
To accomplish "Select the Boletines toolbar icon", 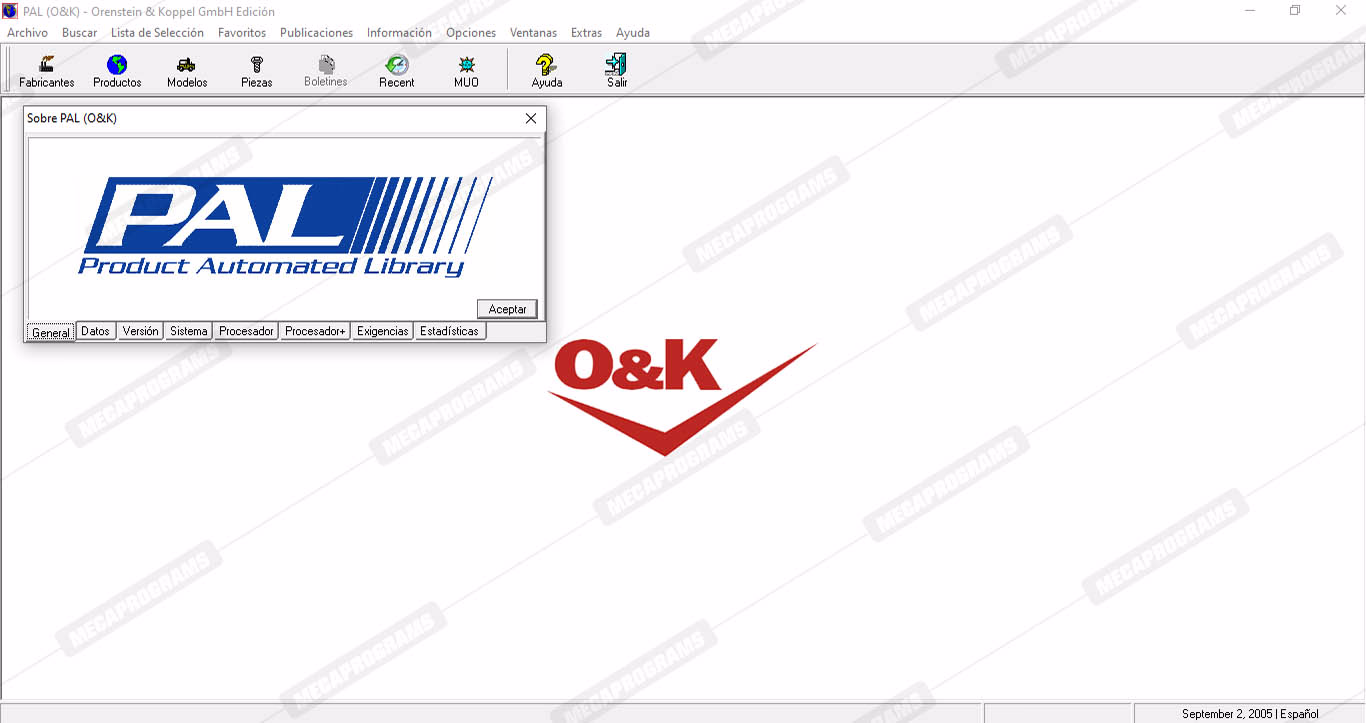I will [x=326, y=71].
